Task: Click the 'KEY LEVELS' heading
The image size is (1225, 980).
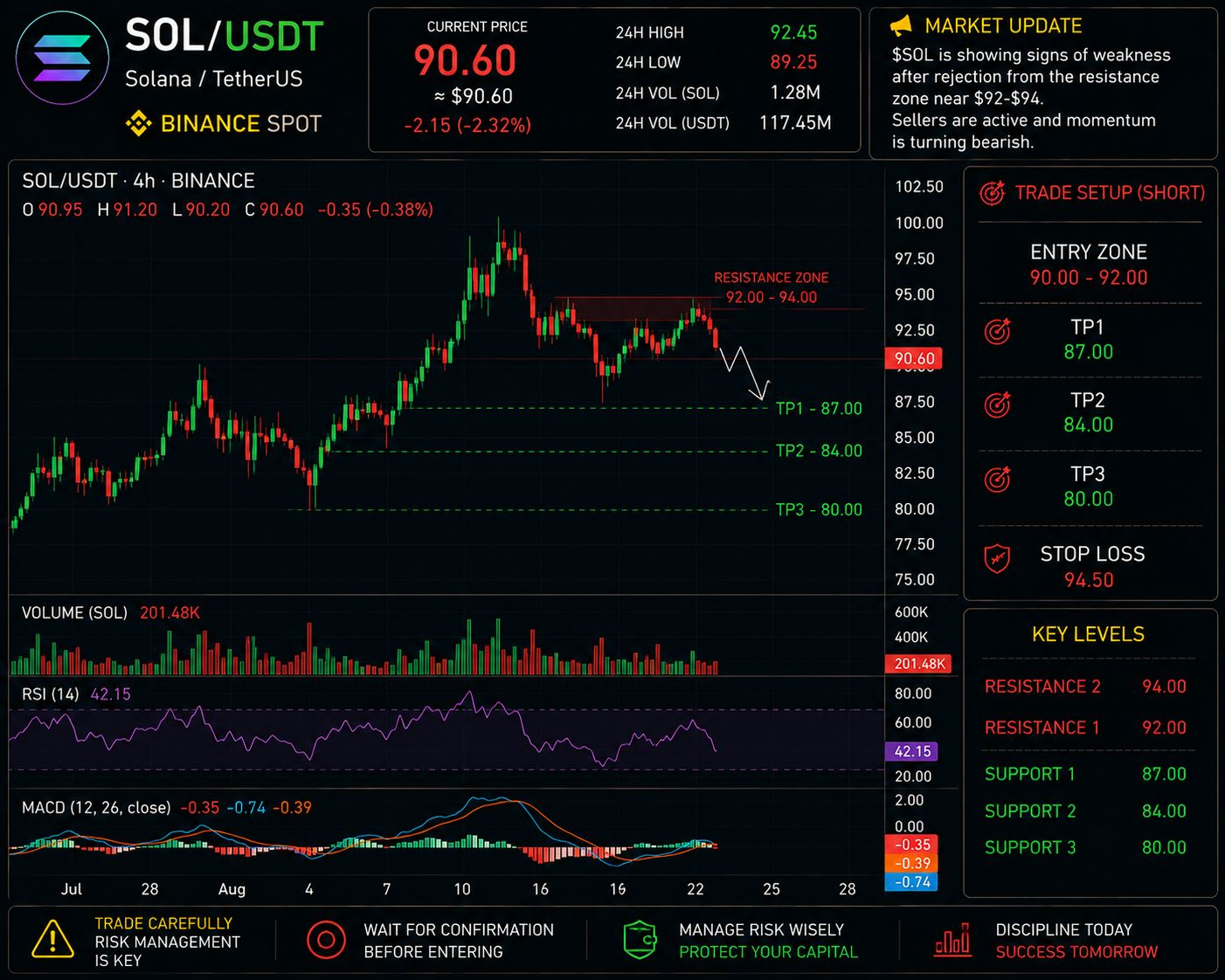Action: click(1089, 634)
